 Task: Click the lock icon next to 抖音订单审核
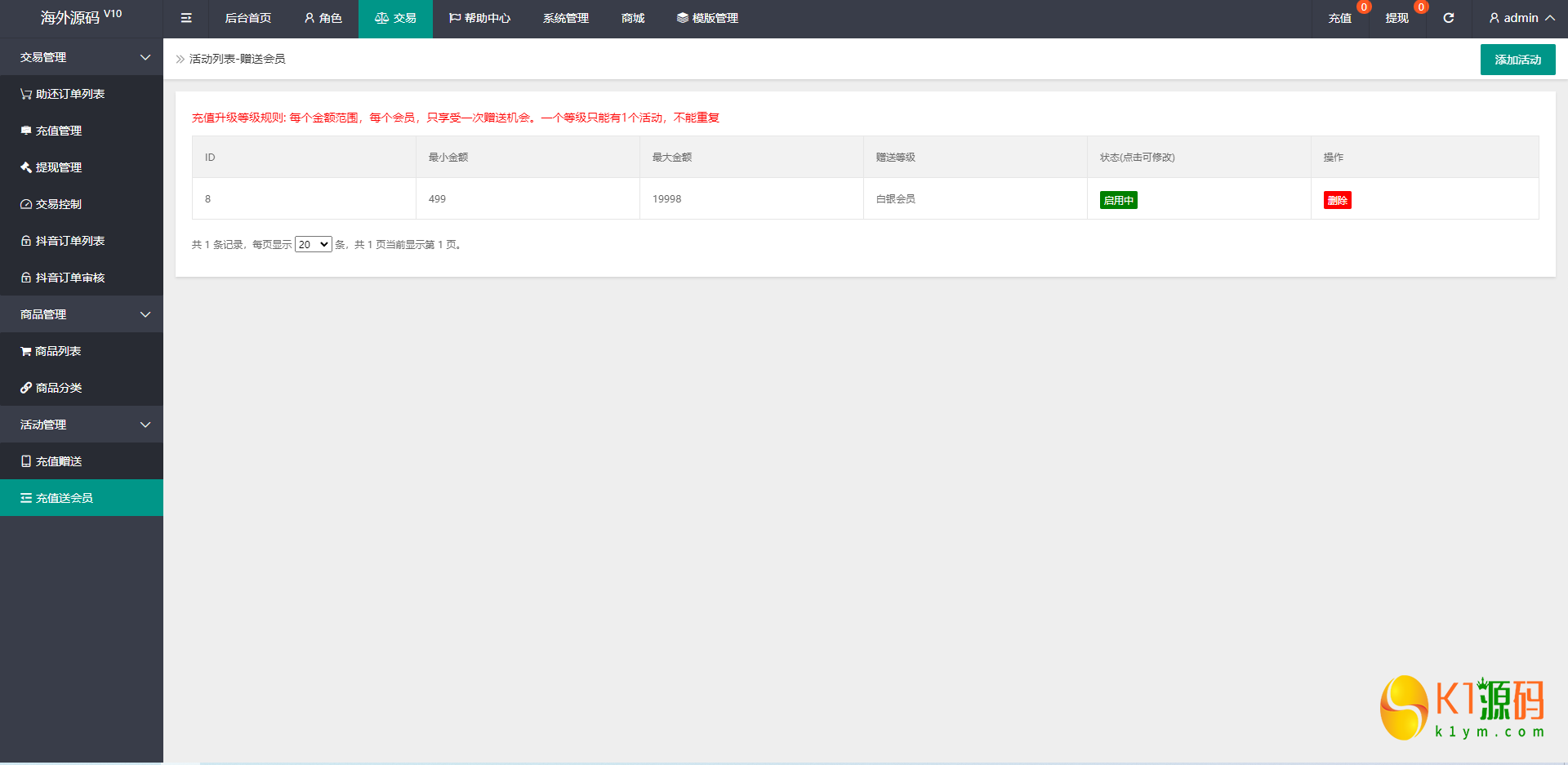coord(26,278)
